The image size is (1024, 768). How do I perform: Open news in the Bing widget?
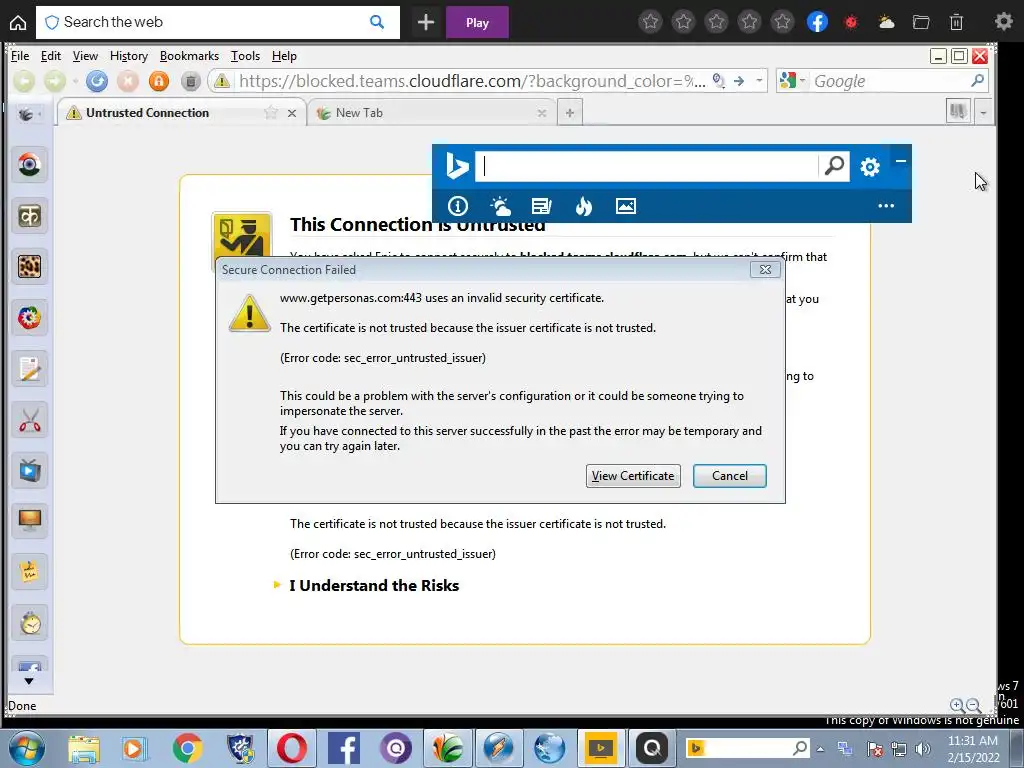point(541,206)
